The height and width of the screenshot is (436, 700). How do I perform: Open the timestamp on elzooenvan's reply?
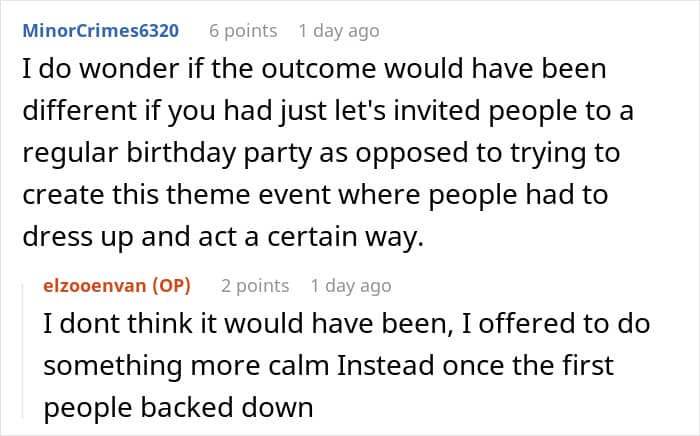click(x=351, y=286)
